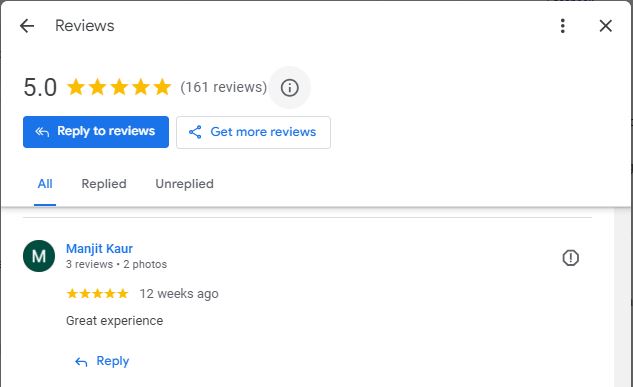Click the large overall five-star rating
Image resolution: width=633 pixels, height=387 pixels.
[x=119, y=87]
